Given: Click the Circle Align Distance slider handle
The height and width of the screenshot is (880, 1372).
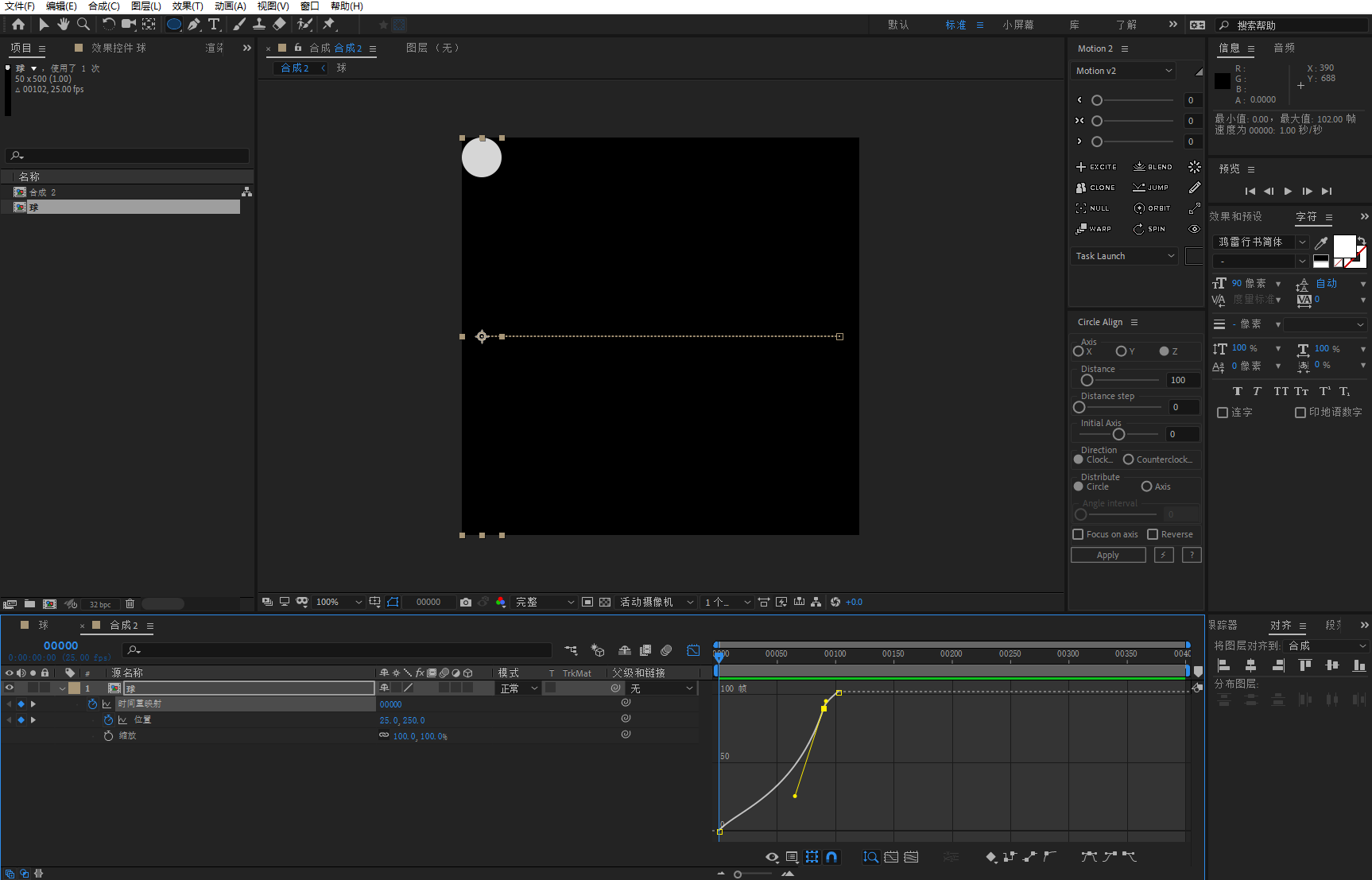Looking at the screenshot, I should (1087, 380).
